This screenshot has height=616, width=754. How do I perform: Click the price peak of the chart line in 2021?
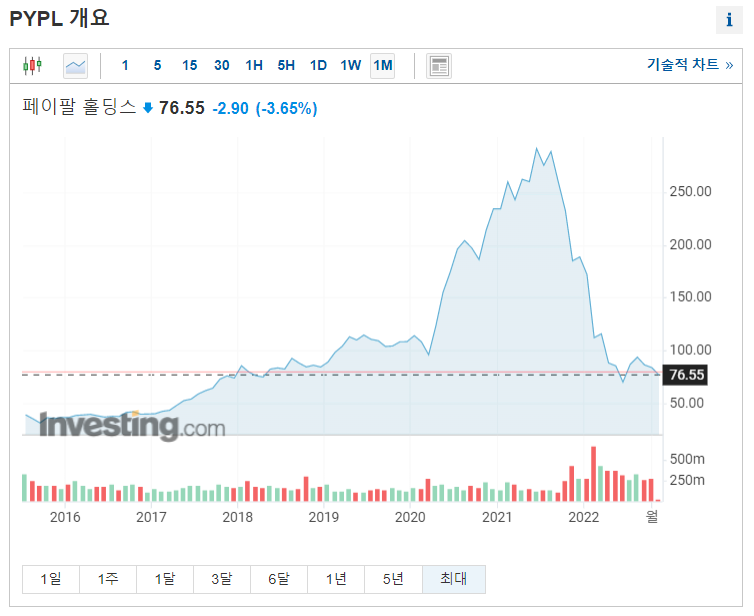click(537, 149)
